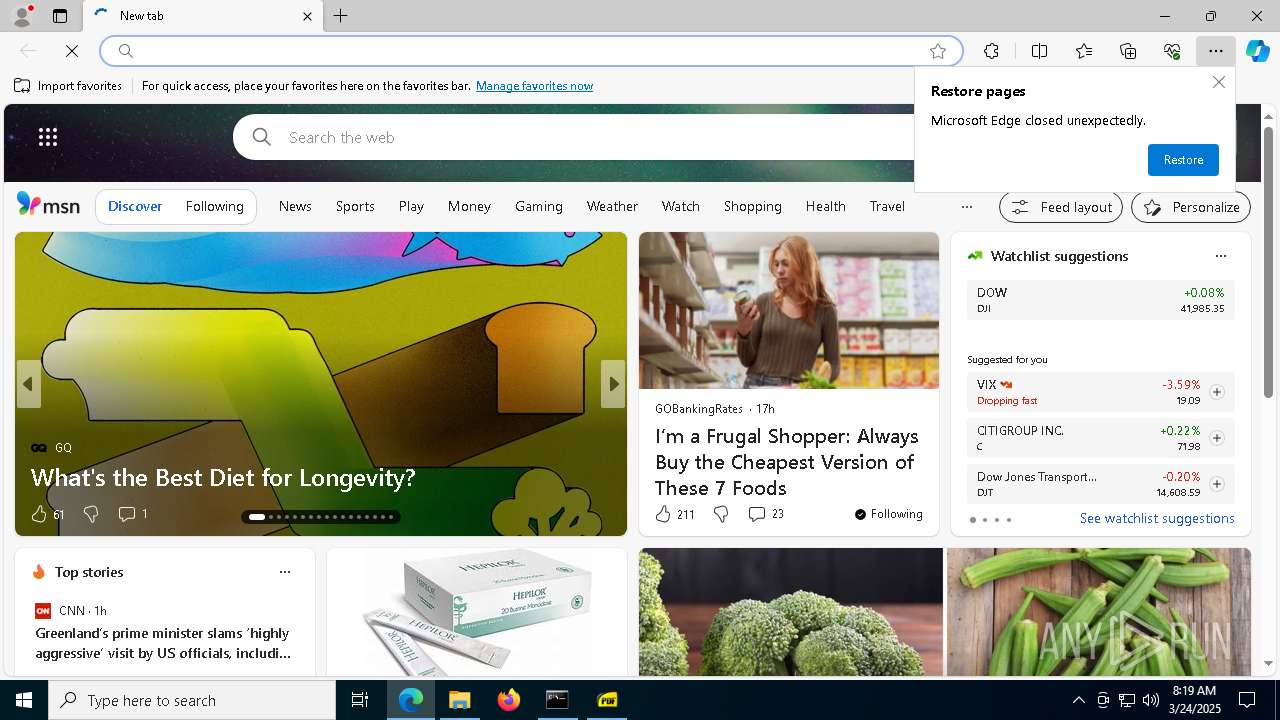Open the Collections icon
The height and width of the screenshot is (720, 1280).
tap(1128, 51)
